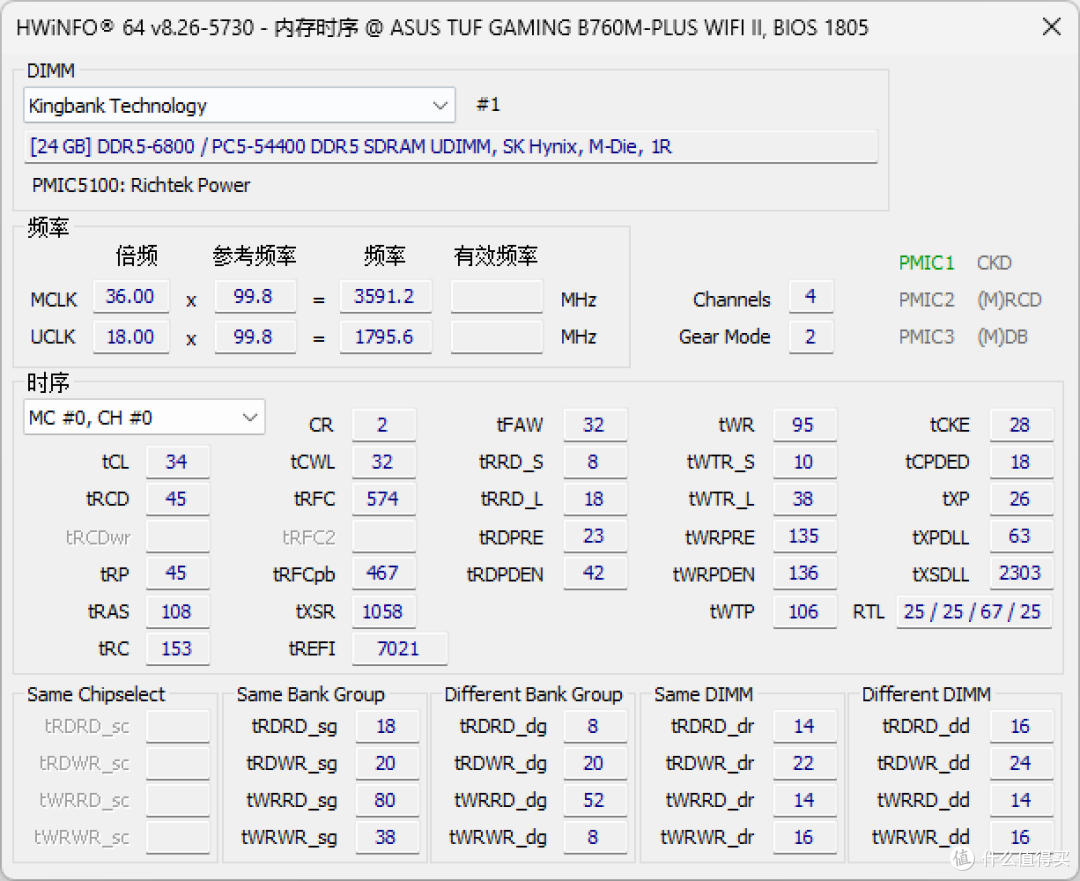Click the tWTP value 106
1080x881 pixels.
(804, 612)
